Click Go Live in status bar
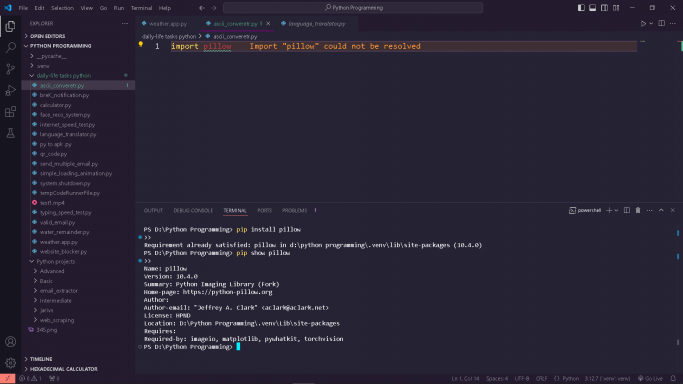Viewport: 683px width, 384px height. (x=650, y=378)
